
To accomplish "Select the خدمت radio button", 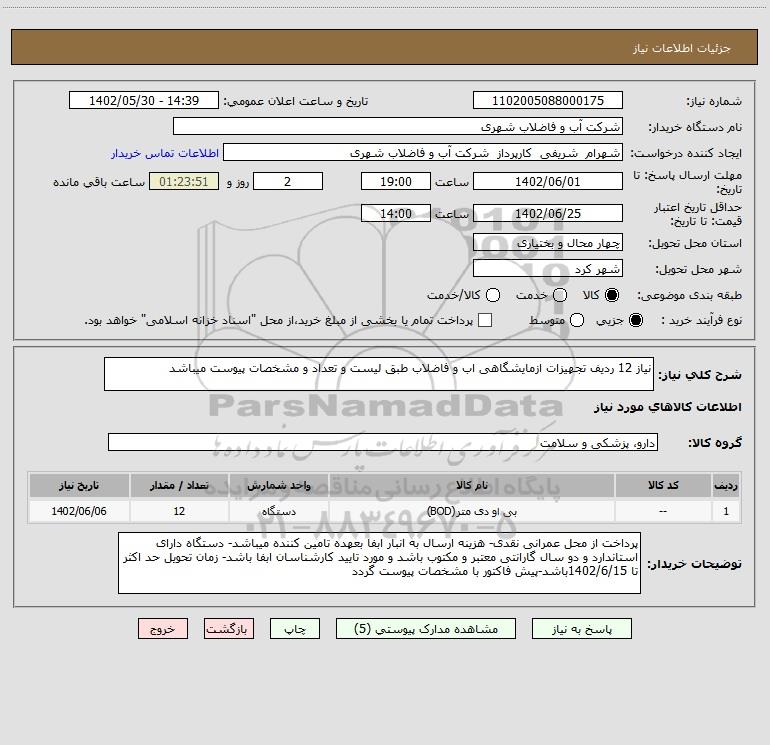I will (560, 295).
